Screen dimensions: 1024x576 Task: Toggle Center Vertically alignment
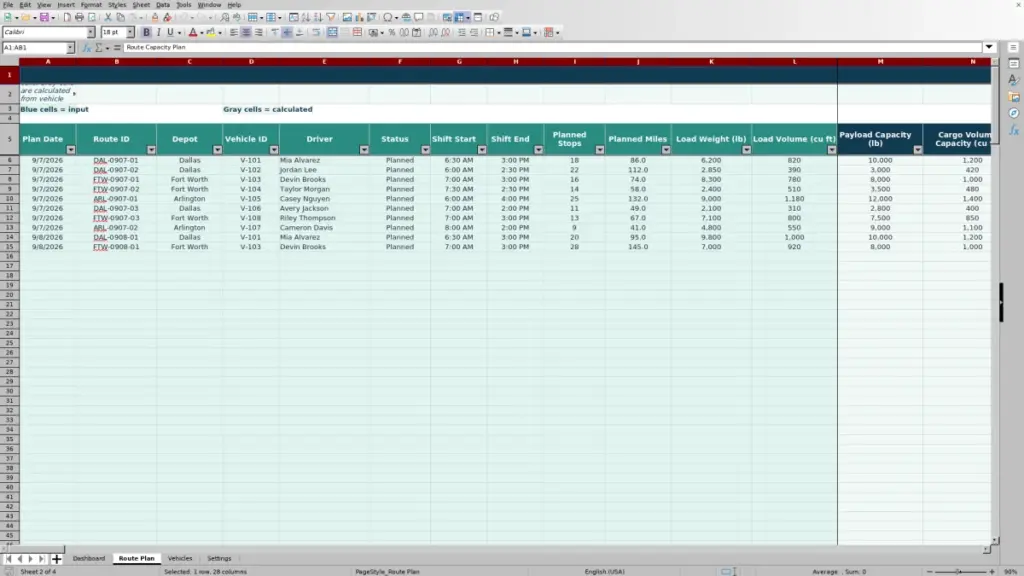287,32
